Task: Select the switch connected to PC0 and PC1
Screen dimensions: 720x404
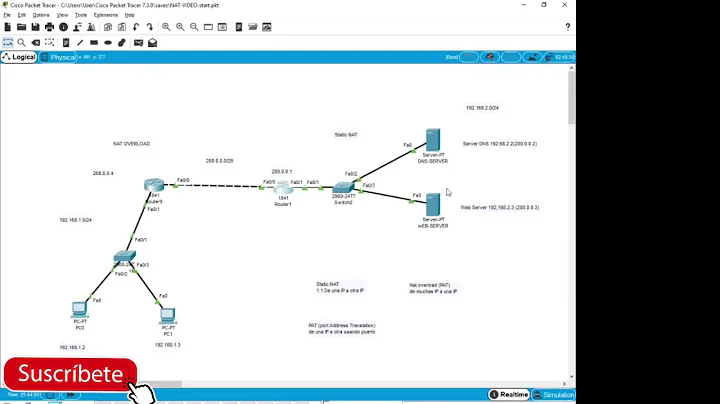Action: [124, 256]
